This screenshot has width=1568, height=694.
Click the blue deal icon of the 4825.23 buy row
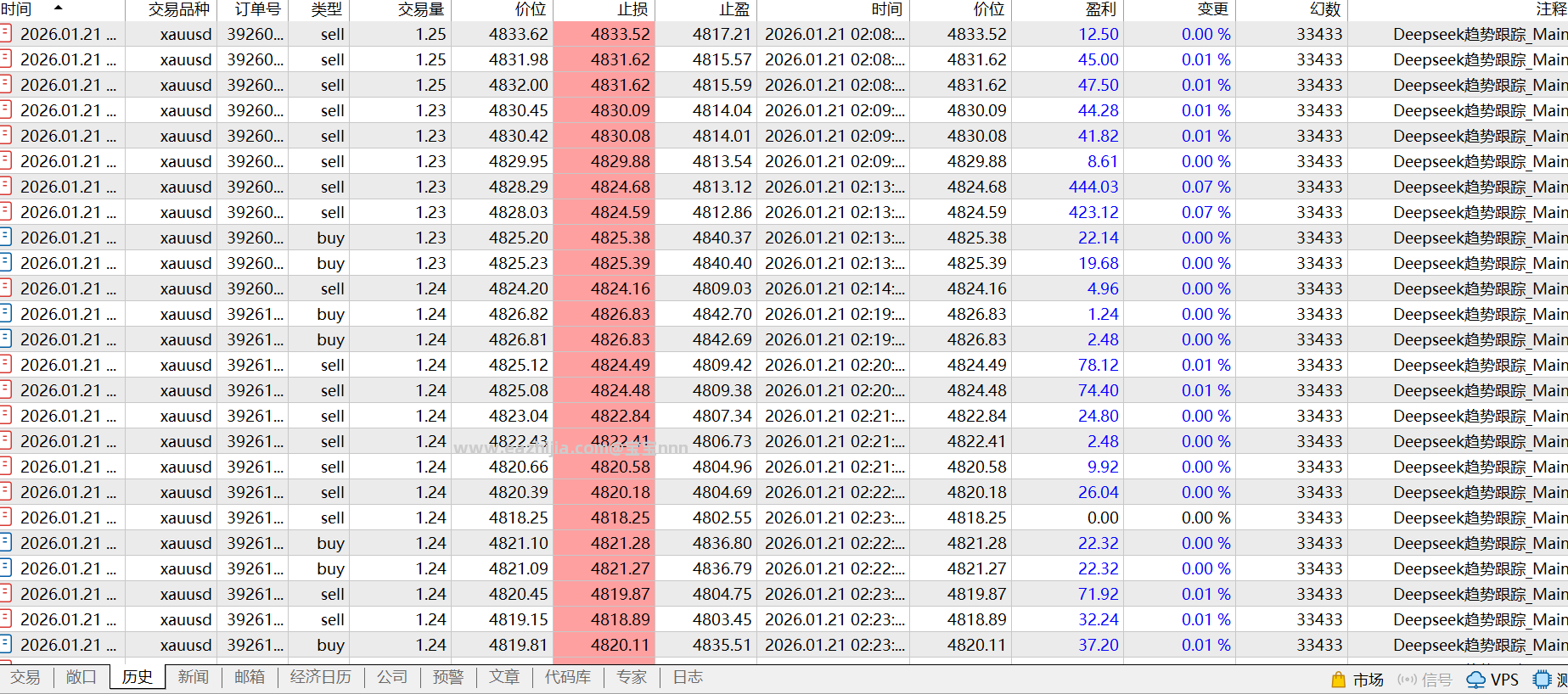click(x=5, y=263)
